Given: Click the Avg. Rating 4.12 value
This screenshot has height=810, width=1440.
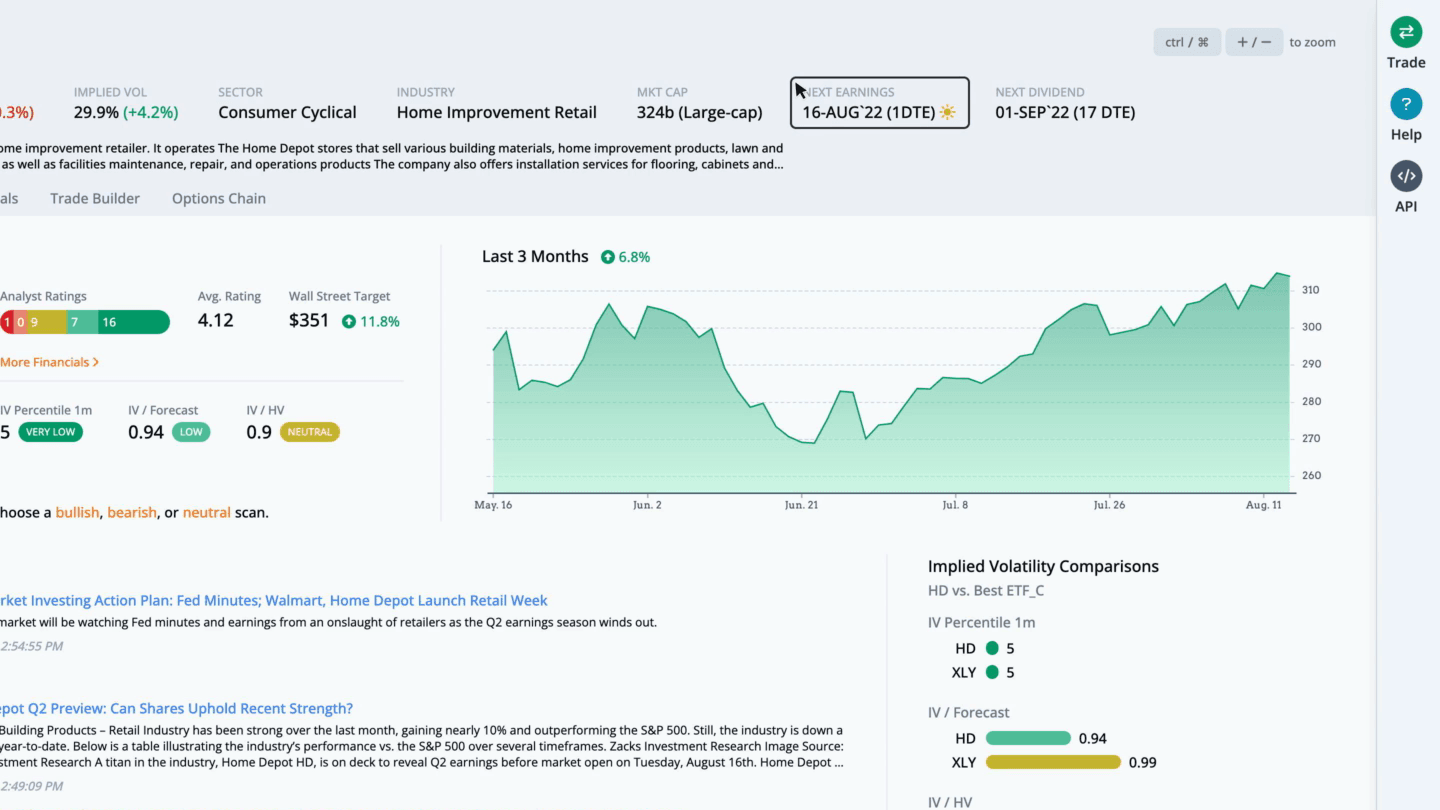Looking at the screenshot, I should click(x=216, y=321).
